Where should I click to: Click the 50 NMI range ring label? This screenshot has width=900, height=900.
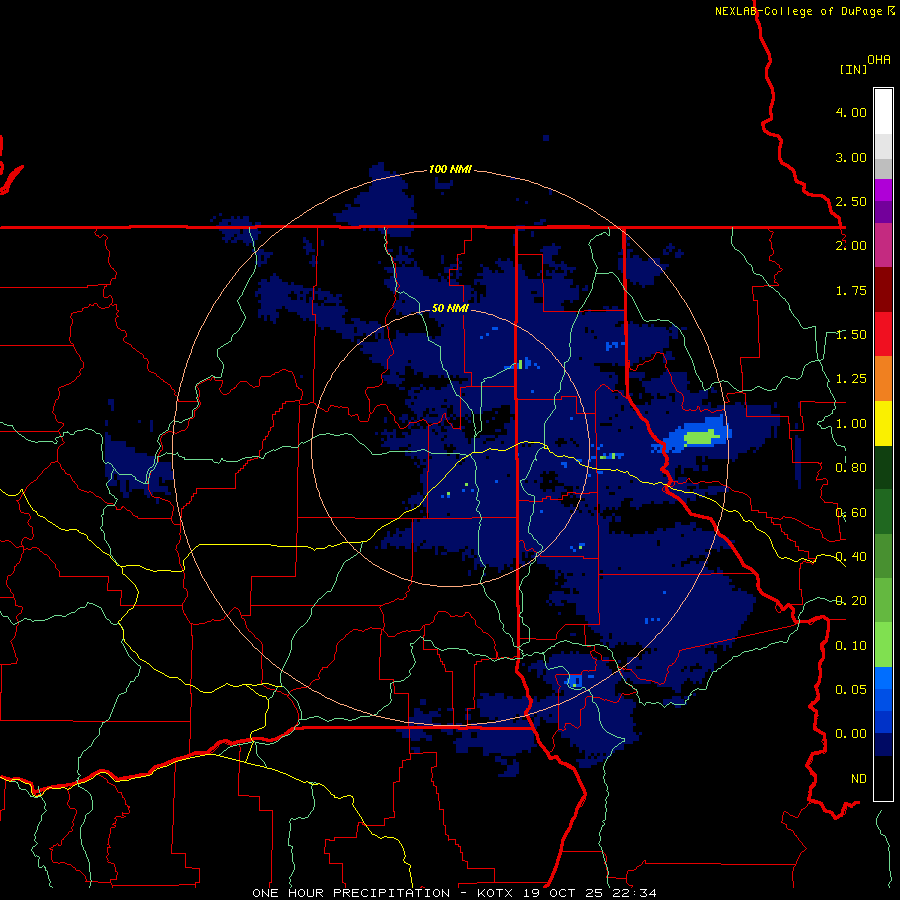[450, 308]
